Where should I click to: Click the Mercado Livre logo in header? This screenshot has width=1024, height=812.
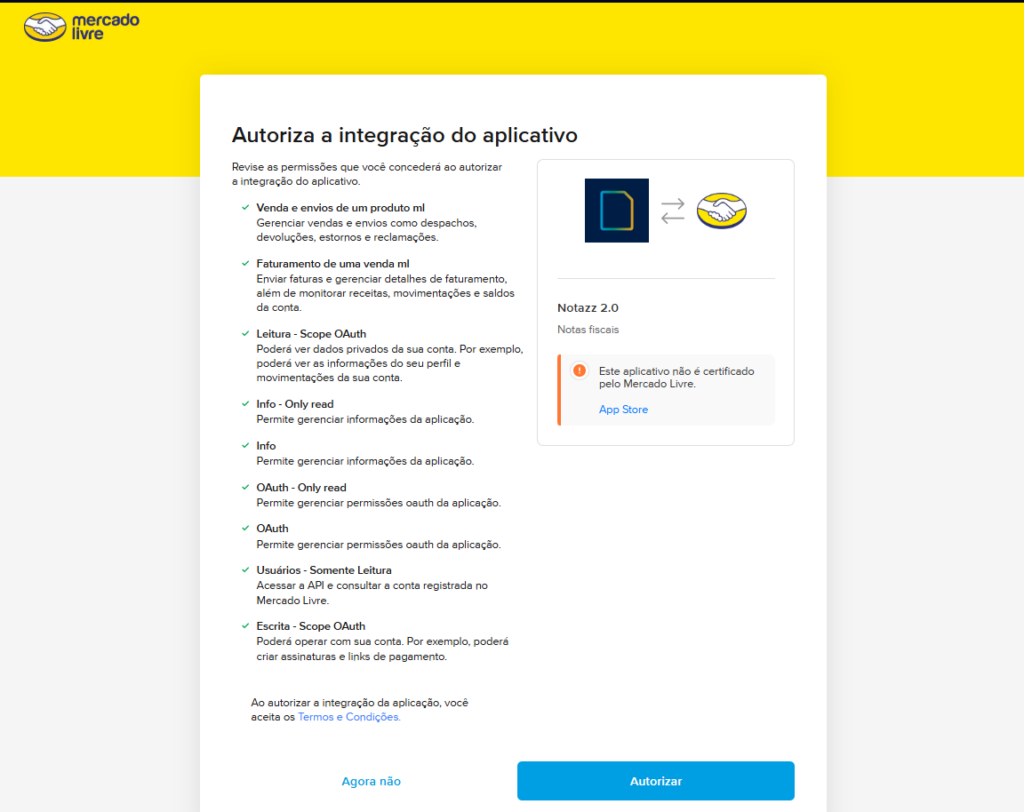(67, 27)
